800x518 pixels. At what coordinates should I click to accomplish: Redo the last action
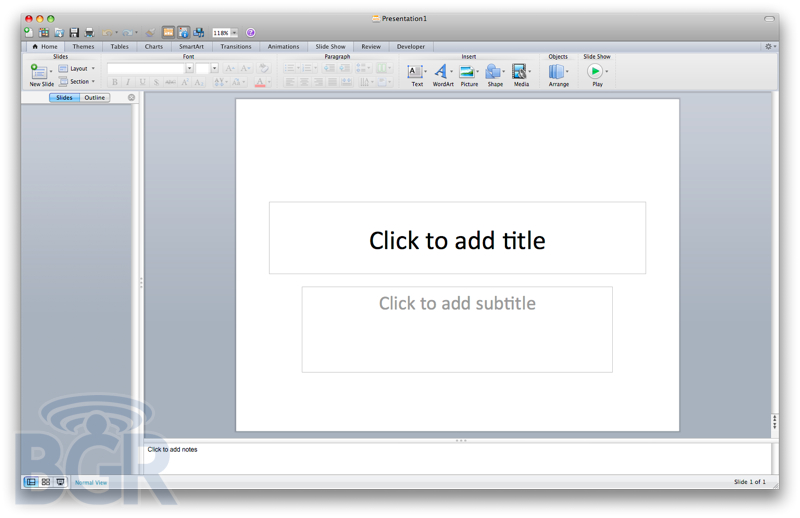point(127,33)
